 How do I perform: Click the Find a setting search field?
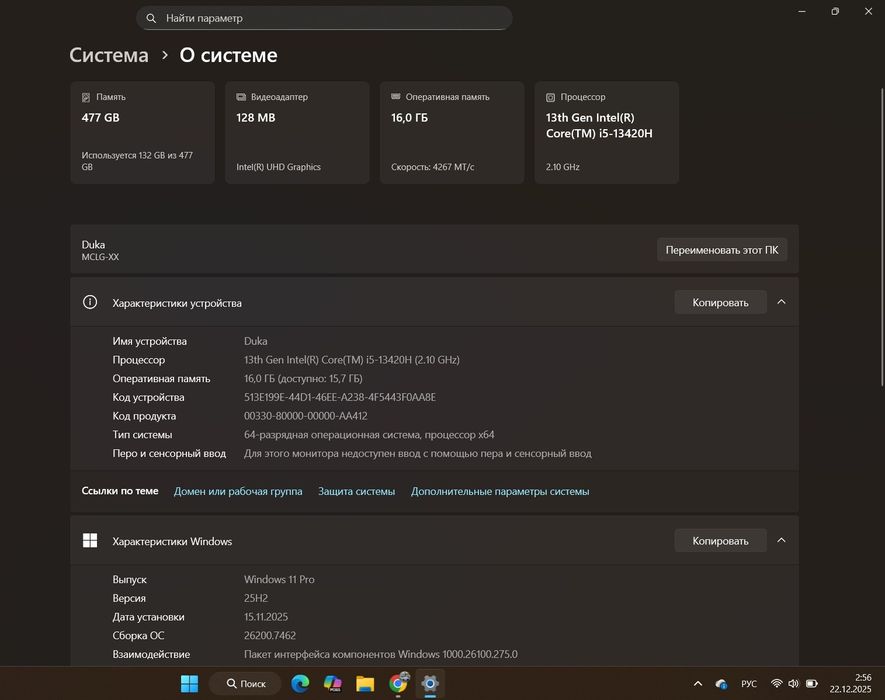click(x=330, y=18)
